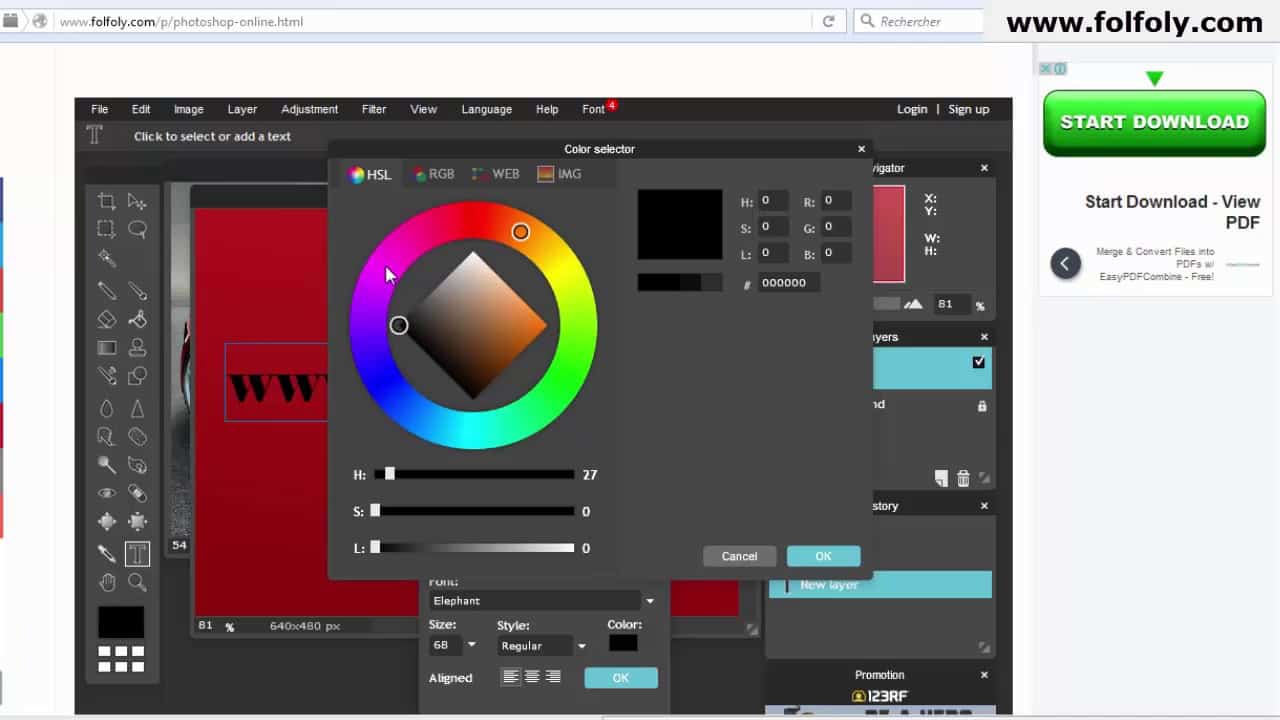Select the Zoom magnifier tool

[x=137, y=582]
